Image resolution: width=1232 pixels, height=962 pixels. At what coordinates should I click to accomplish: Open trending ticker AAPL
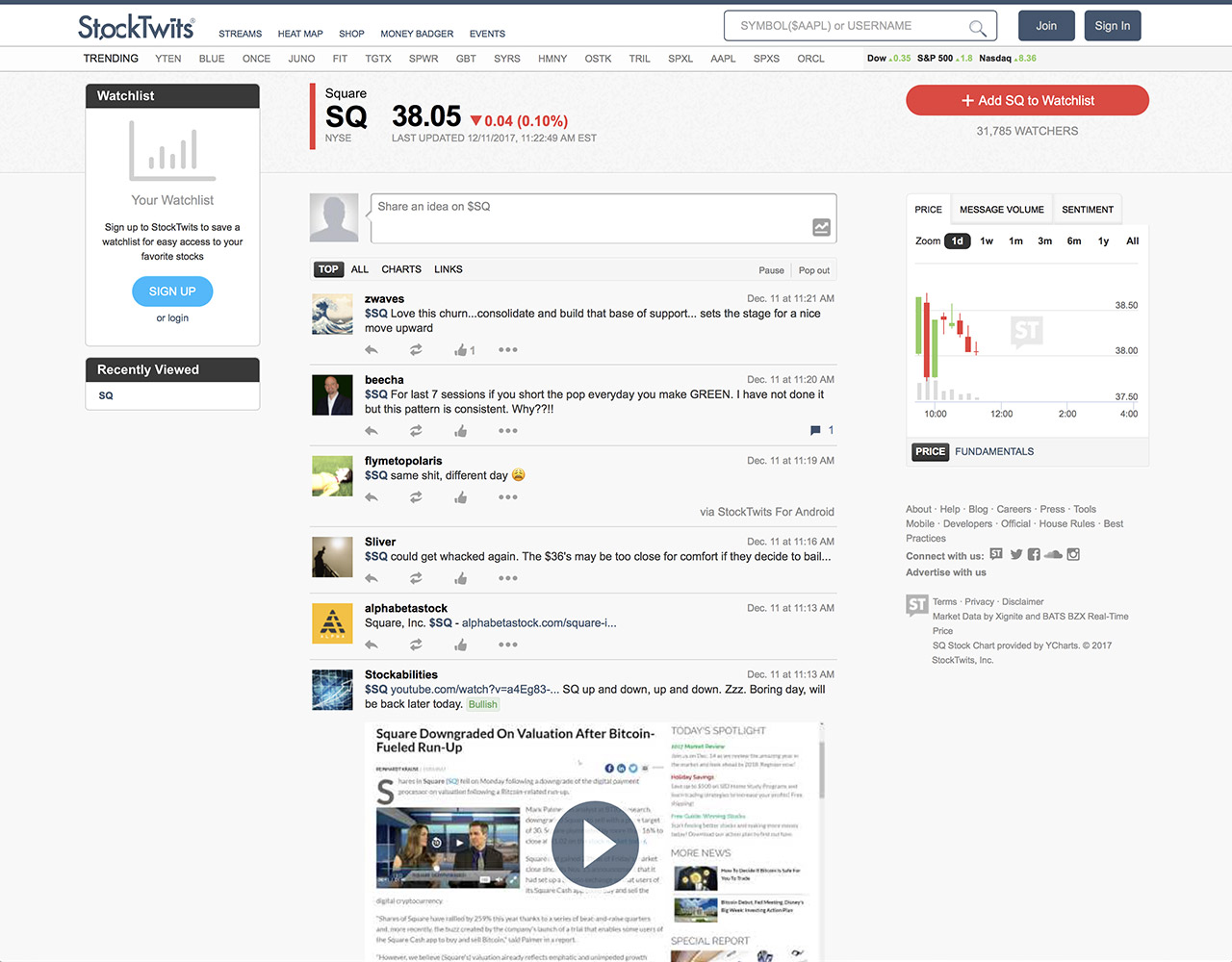[723, 59]
